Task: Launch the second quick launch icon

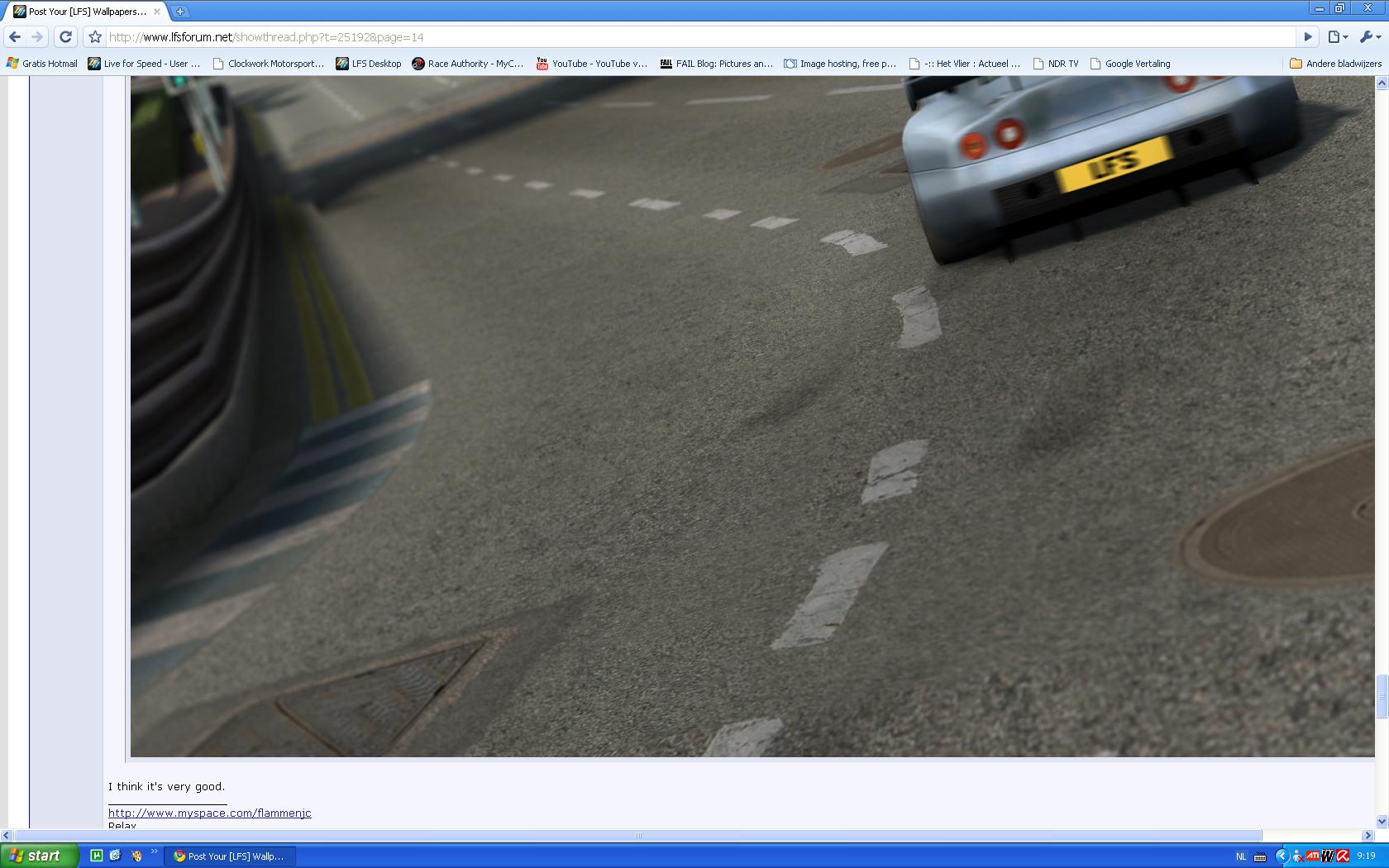Action: point(115,856)
